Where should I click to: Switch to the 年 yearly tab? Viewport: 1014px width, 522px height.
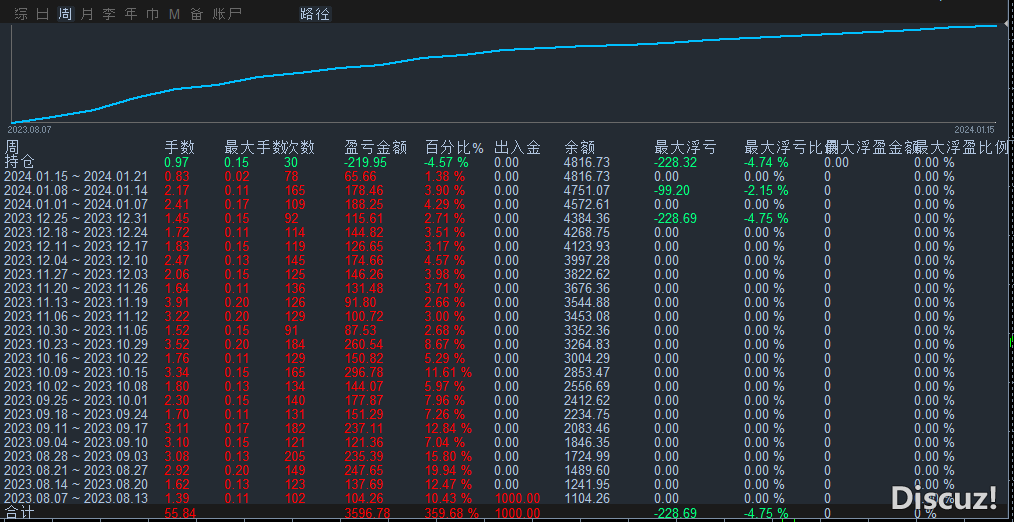131,14
